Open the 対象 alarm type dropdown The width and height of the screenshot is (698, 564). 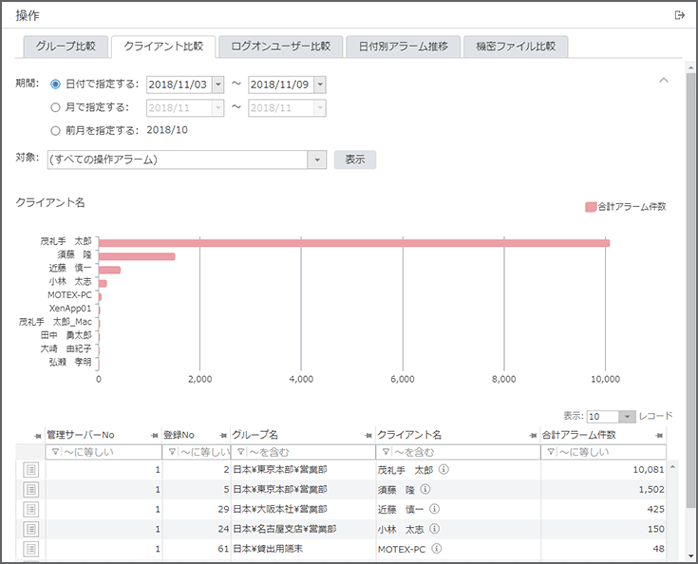pos(317,160)
